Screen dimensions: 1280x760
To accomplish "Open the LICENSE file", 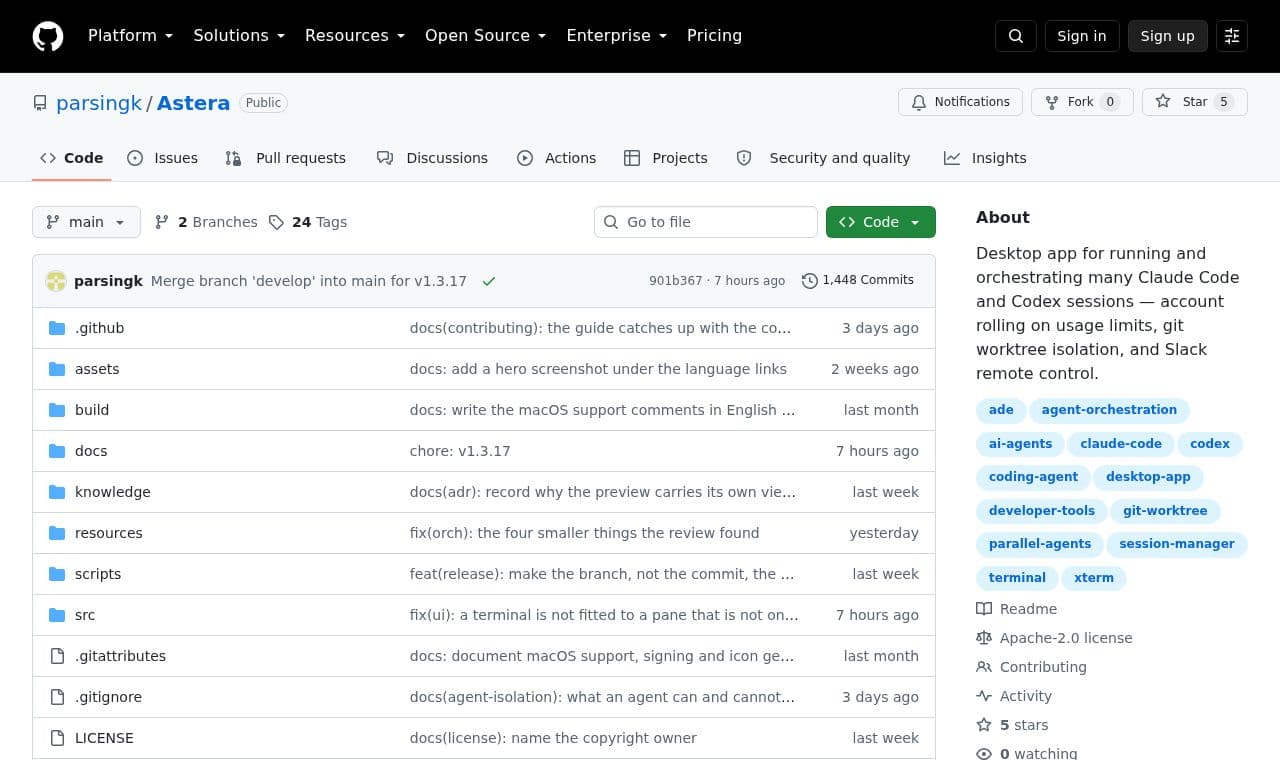I will (x=104, y=738).
